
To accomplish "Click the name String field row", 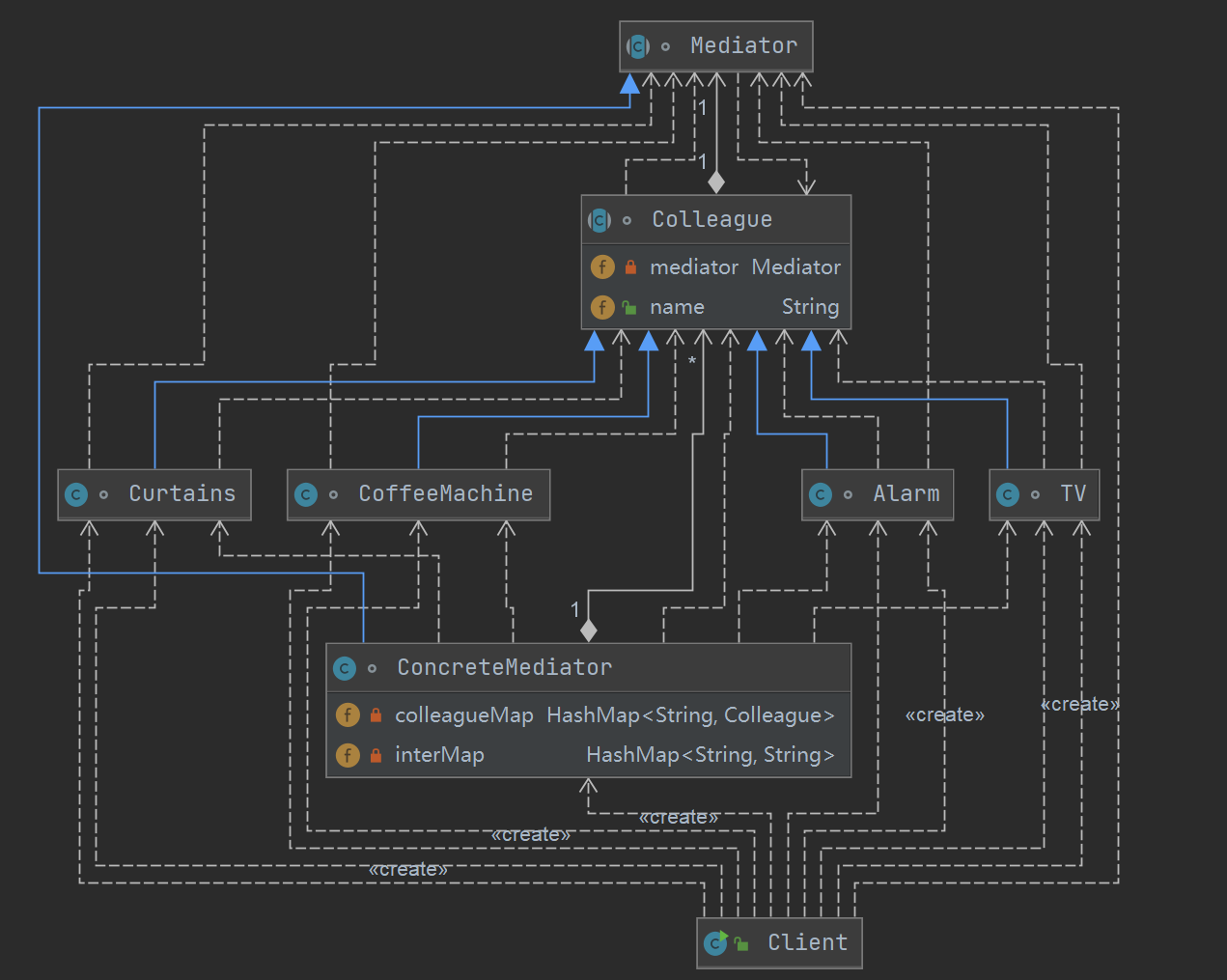I will (715, 307).
